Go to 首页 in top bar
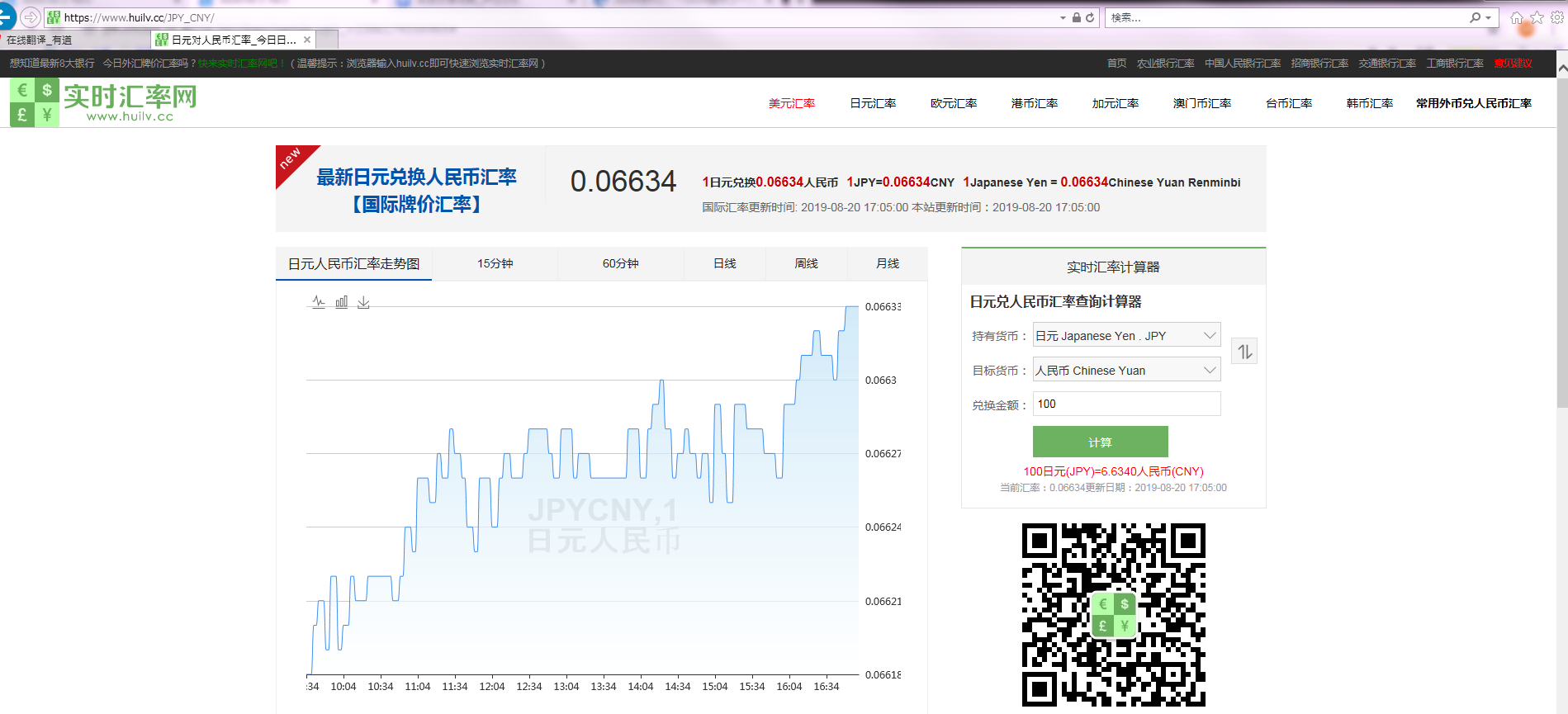 pos(1116,64)
